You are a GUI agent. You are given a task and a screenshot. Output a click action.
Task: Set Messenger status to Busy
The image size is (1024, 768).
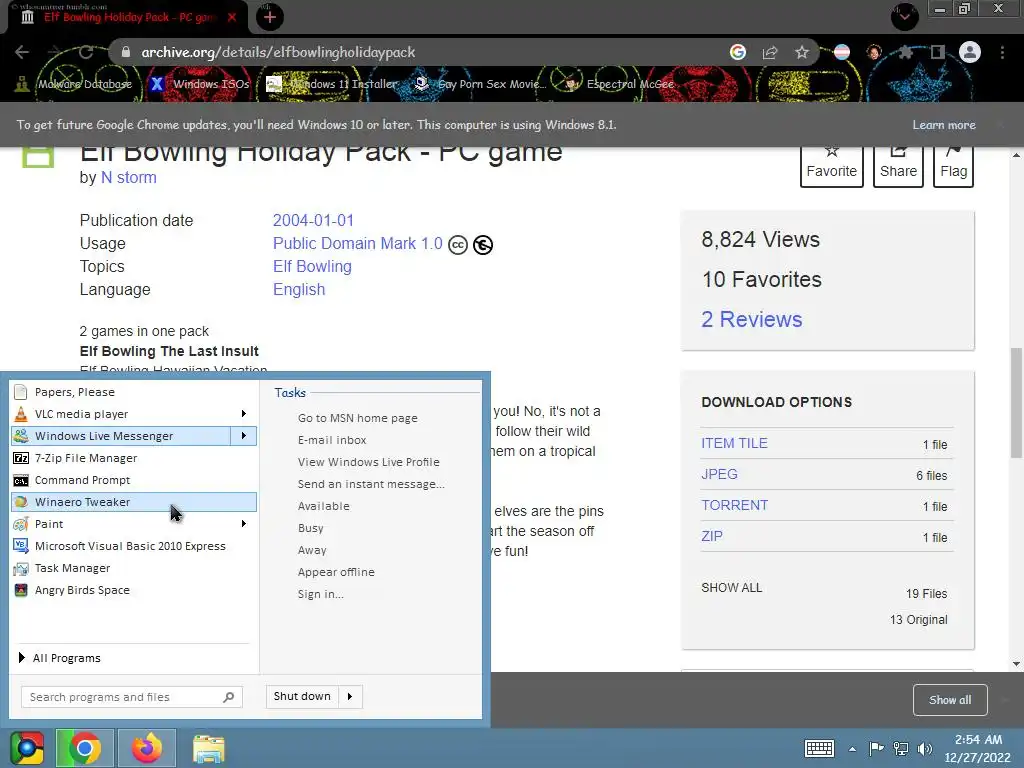pos(310,528)
